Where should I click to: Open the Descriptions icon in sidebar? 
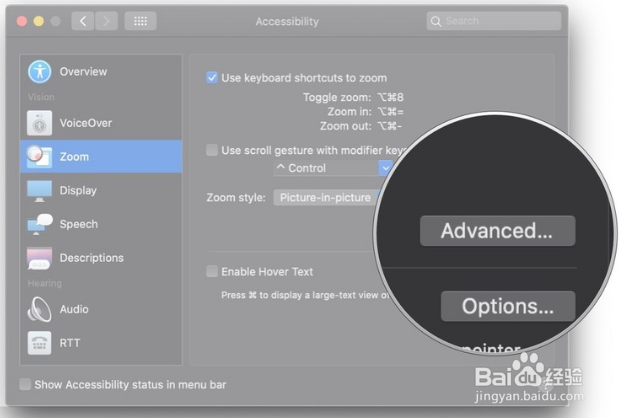[39, 258]
